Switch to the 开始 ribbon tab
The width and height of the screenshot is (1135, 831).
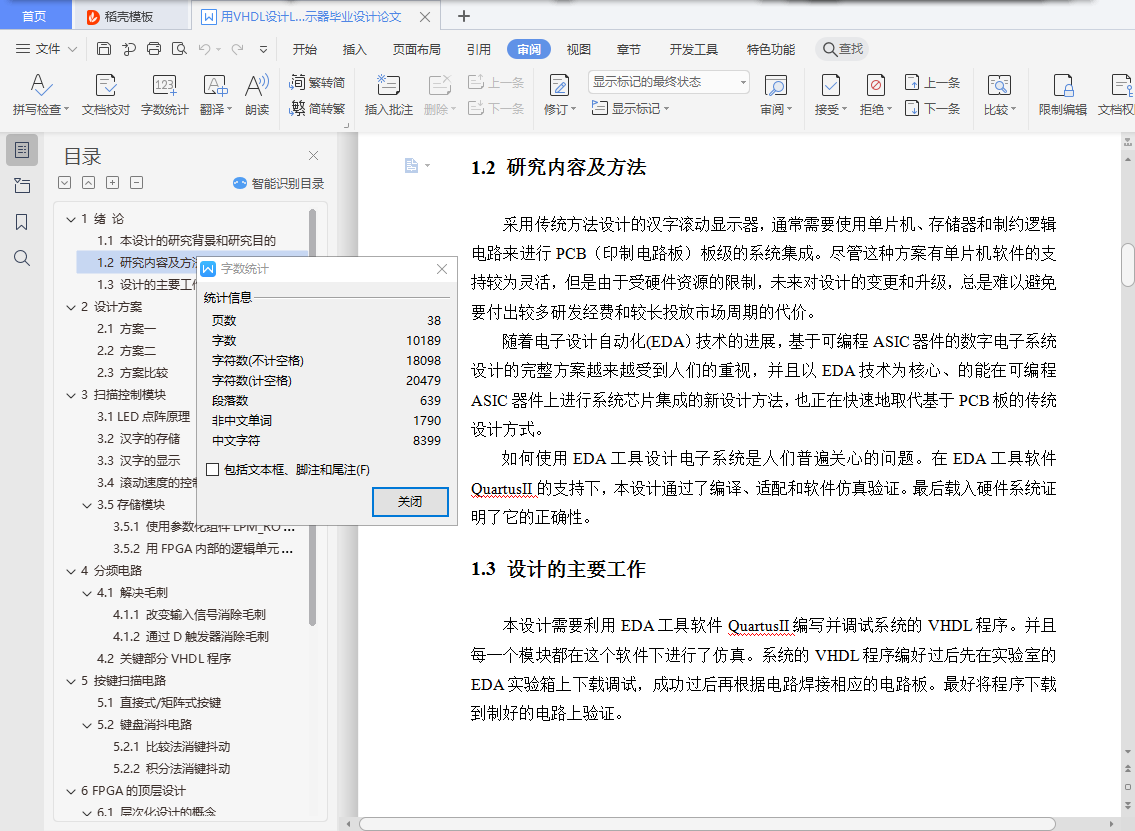point(304,49)
